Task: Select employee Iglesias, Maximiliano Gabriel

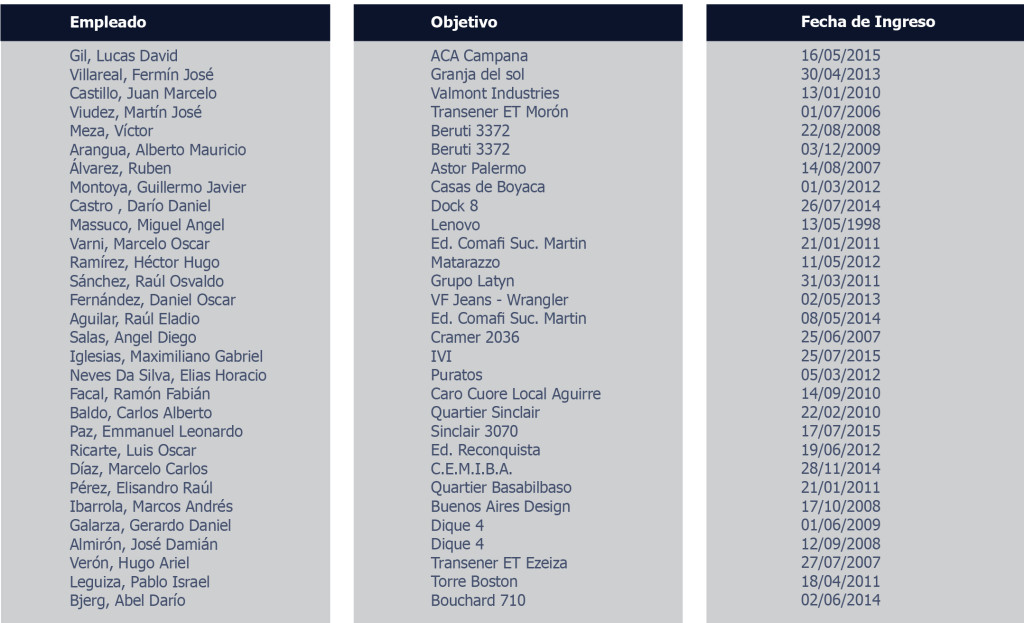Action: (166, 357)
